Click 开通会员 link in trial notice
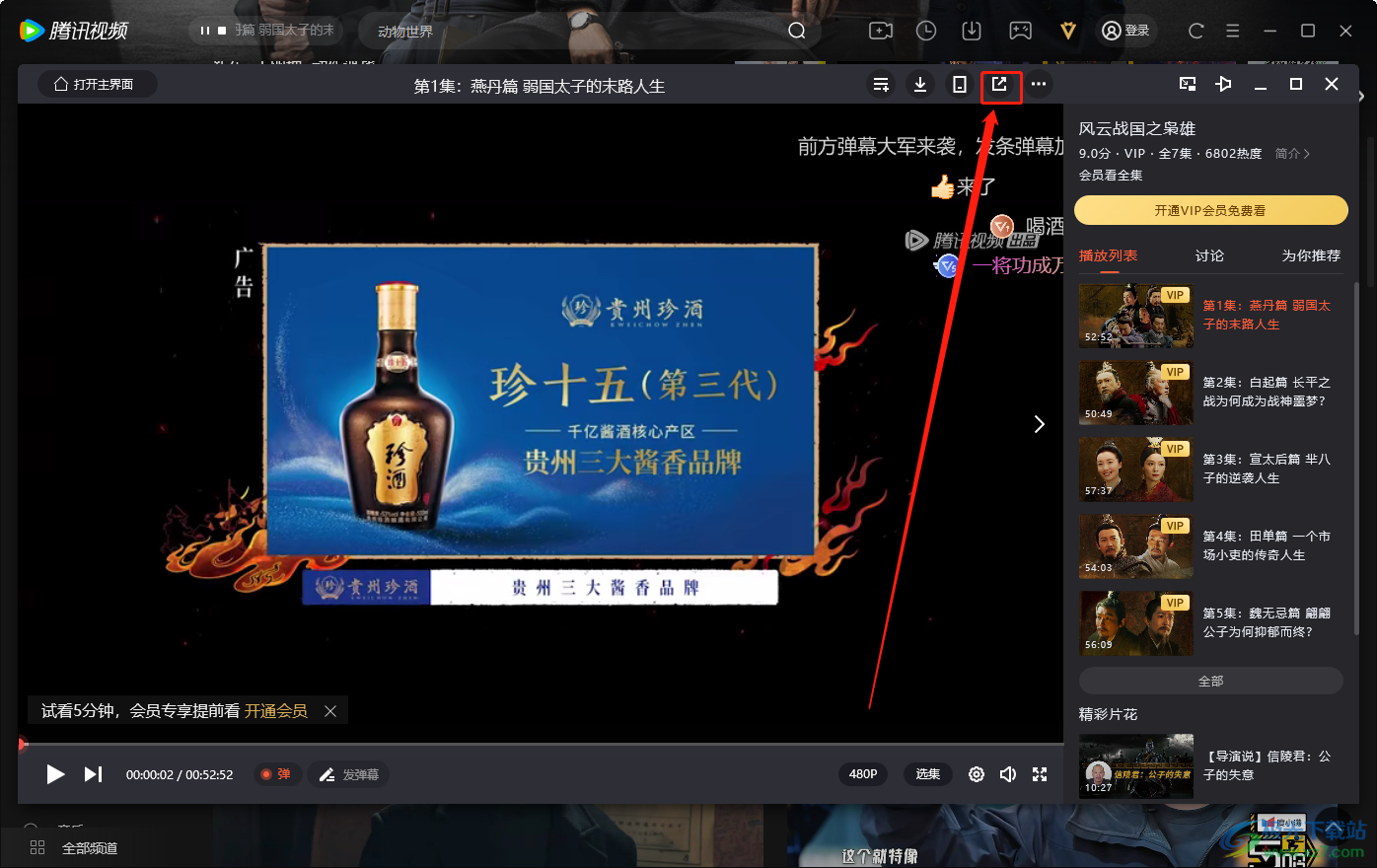1377x868 pixels. point(275,711)
